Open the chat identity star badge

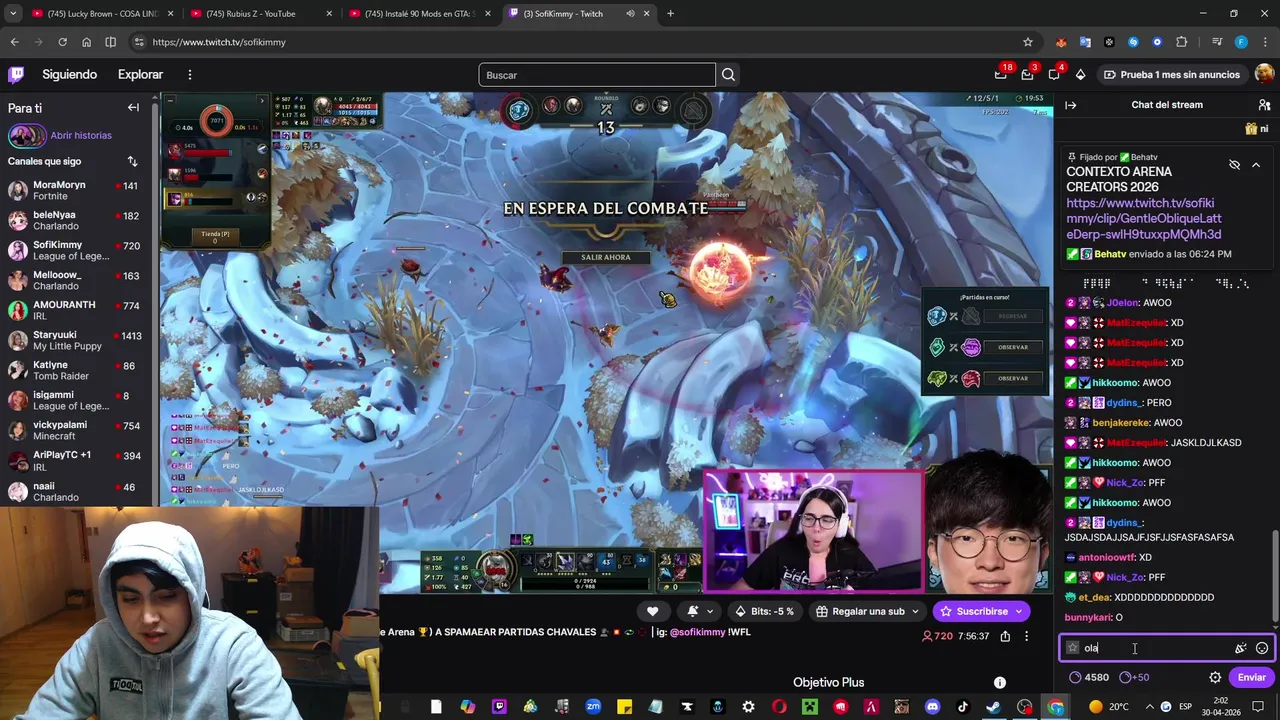coord(1073,648)
